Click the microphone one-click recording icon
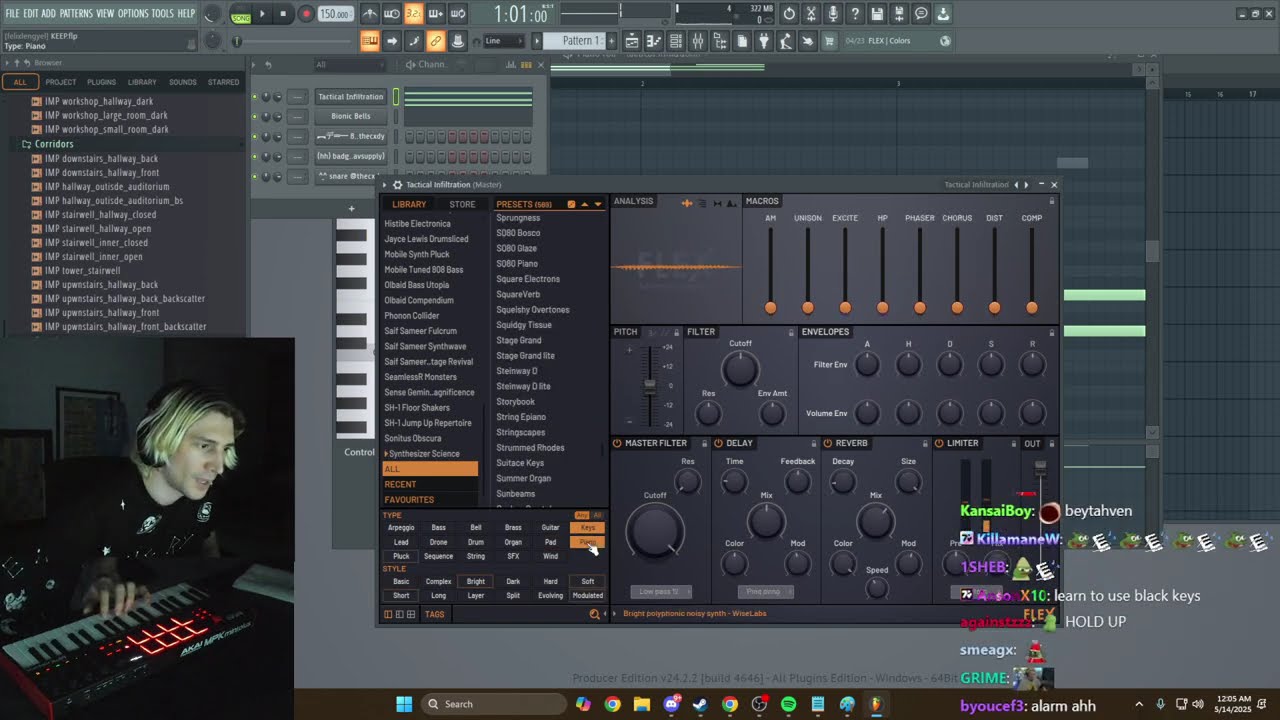1280x720 pixels. point(834,14)
